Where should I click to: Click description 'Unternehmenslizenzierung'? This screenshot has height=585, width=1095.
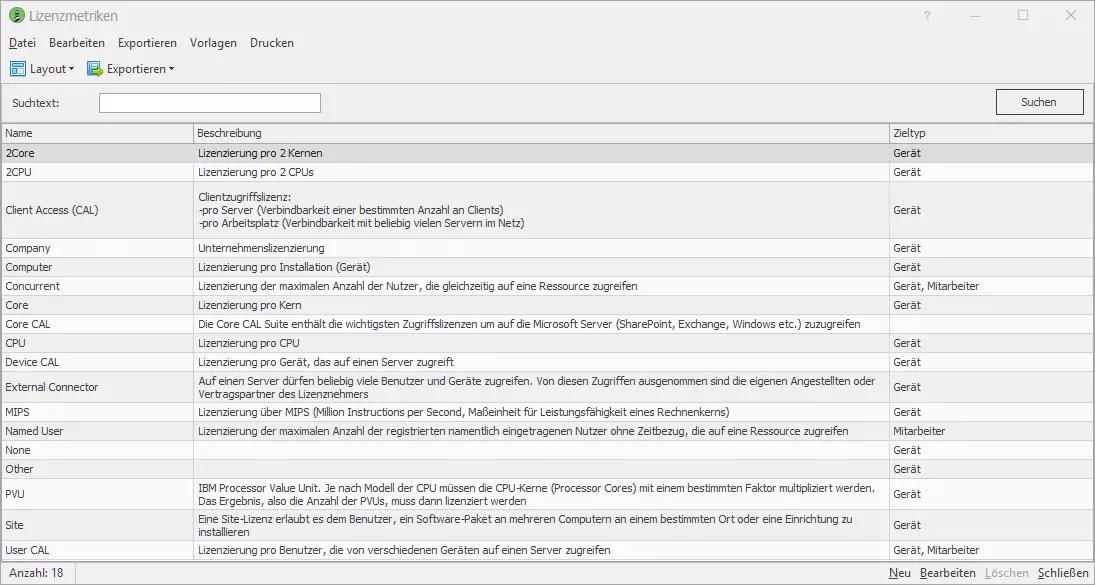pos(261,248)
